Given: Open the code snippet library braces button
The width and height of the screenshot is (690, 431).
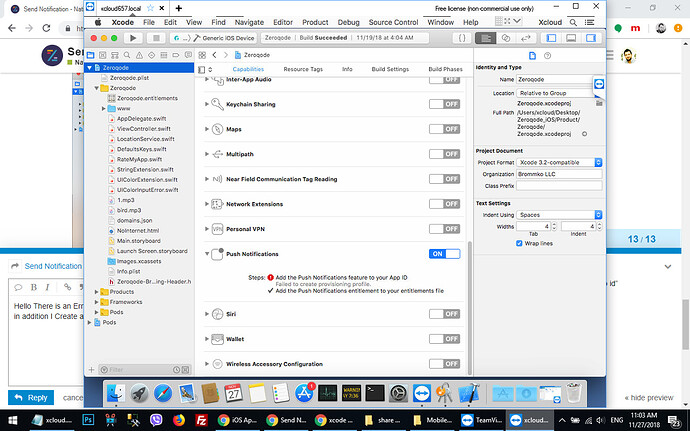Looking at the screenshot, I should [462, 38].
